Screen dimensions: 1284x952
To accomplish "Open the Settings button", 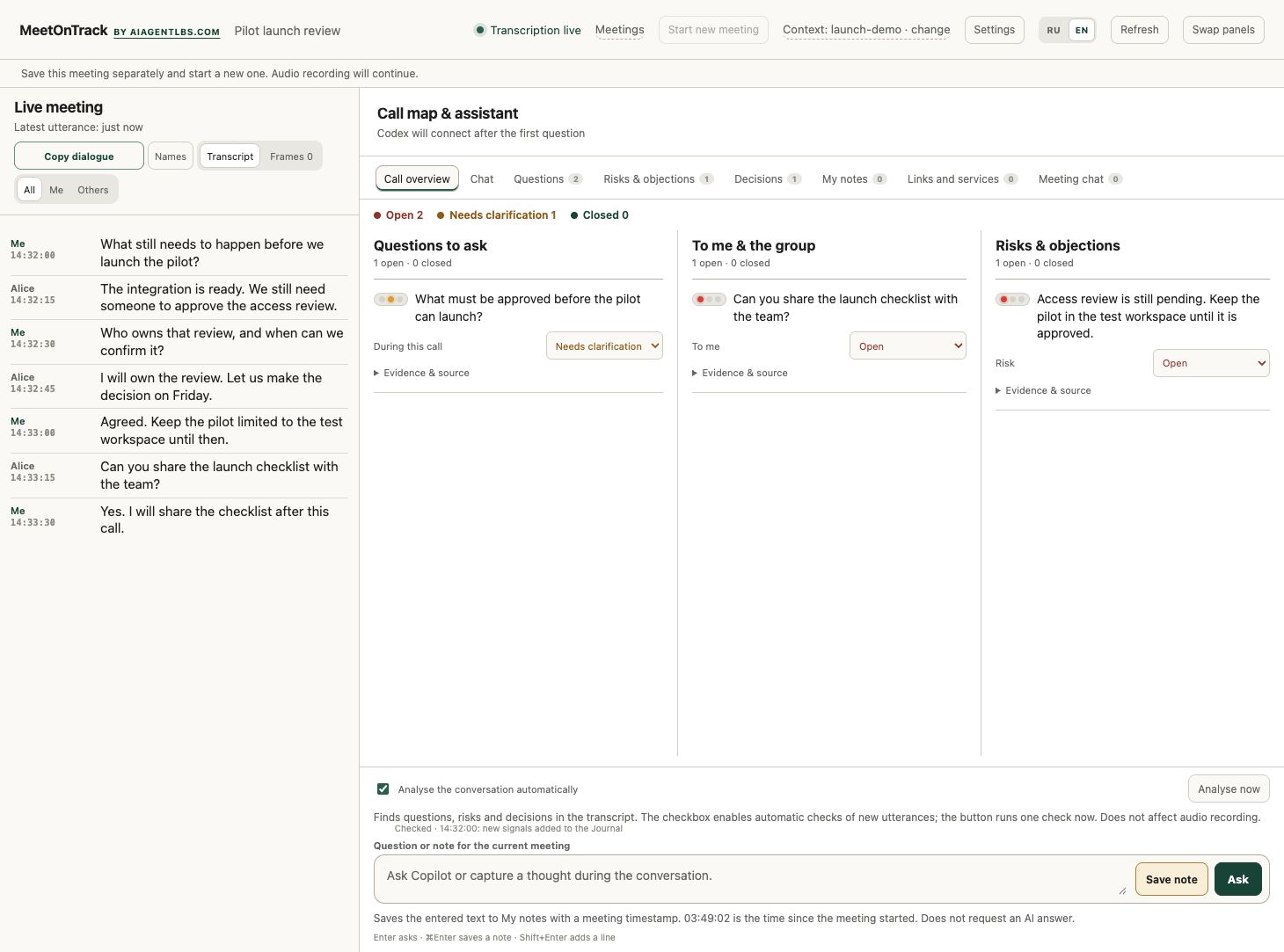I will click(995, 30).
